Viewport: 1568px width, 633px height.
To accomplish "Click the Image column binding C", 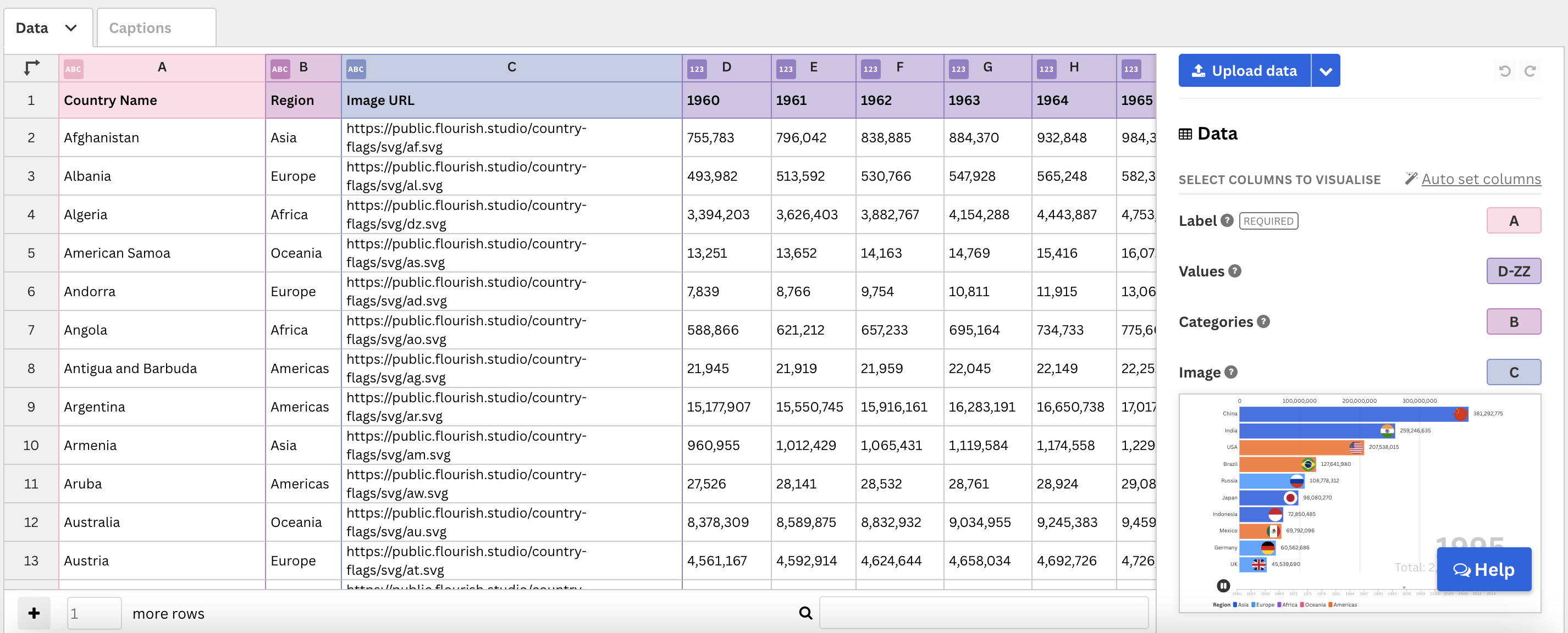I will pyautogui.click(x=1513, y=372).
